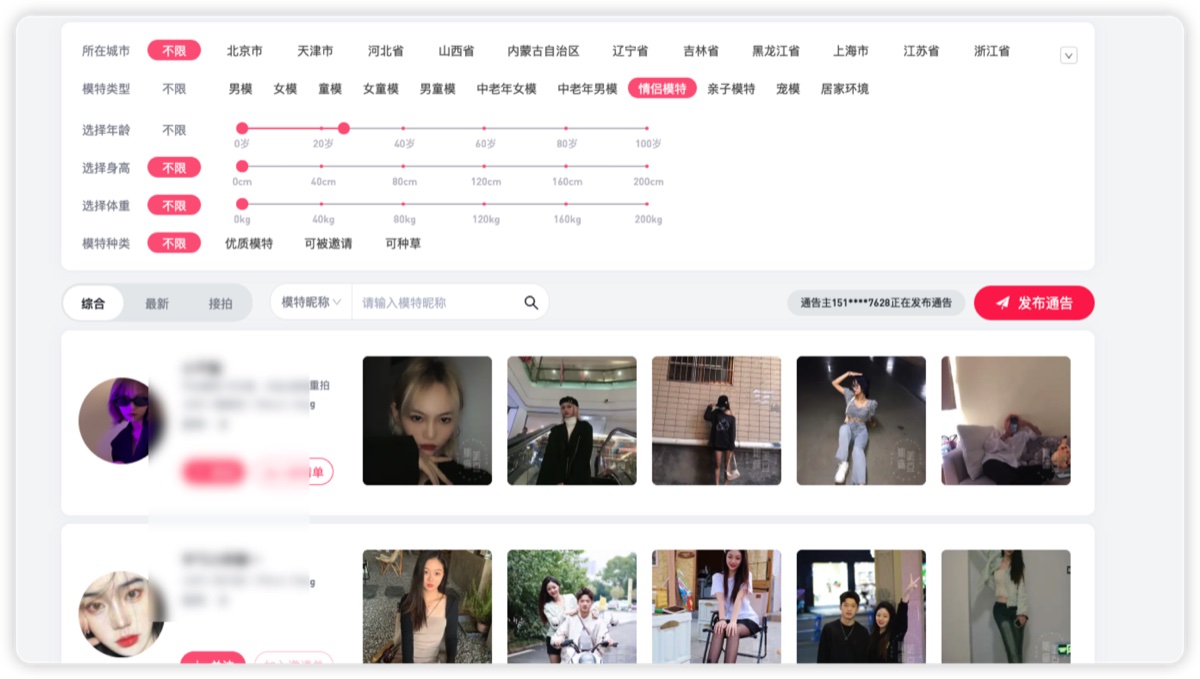Choose 内蒙古自治区 city filter
The width and height of the screenshot is (1200, 679).
543,50
